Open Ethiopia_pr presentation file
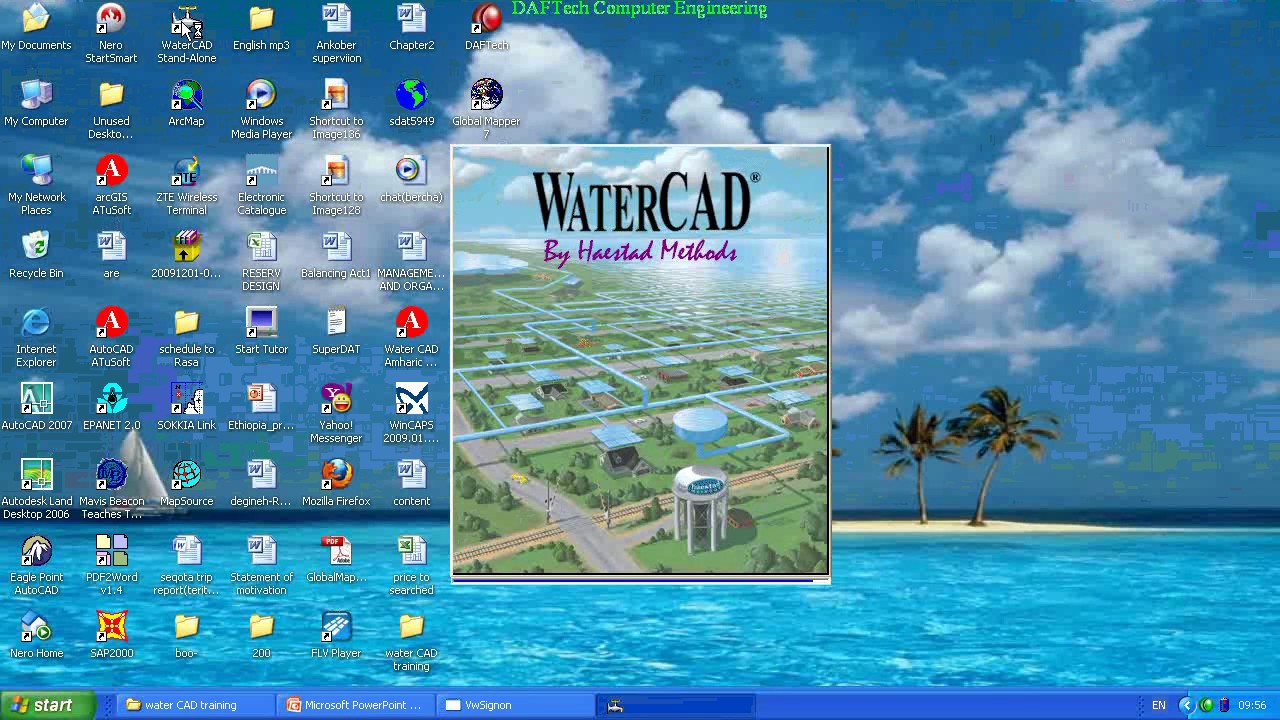1280x720 pixels. 261,399
